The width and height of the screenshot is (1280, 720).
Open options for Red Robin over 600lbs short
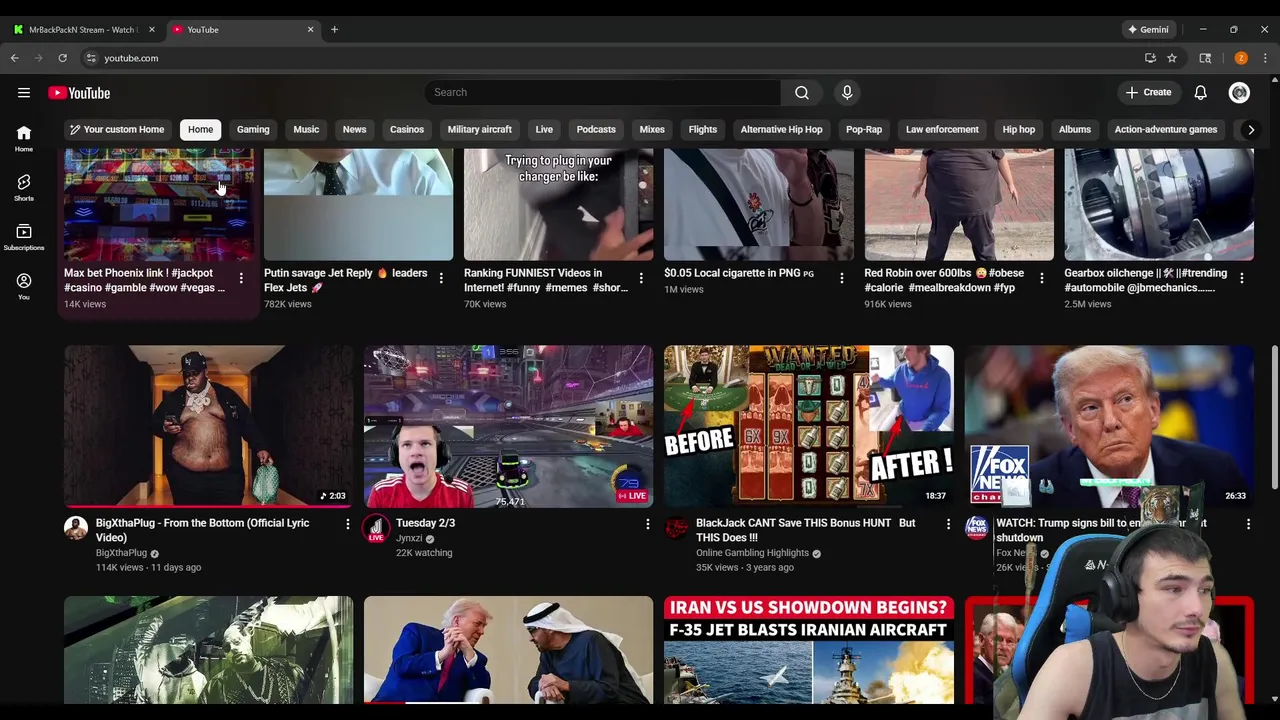pos(1041,279)
